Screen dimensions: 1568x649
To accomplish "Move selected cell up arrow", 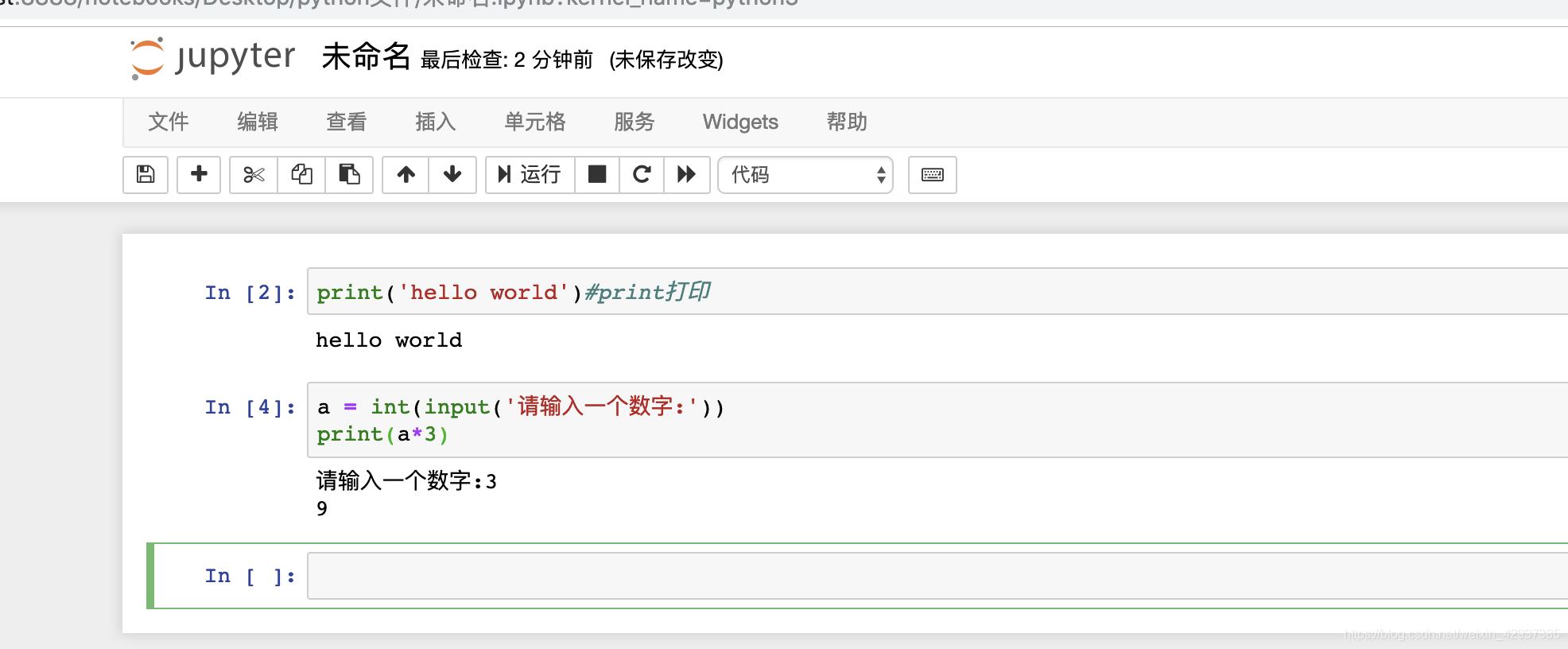I will pos(406,174).
